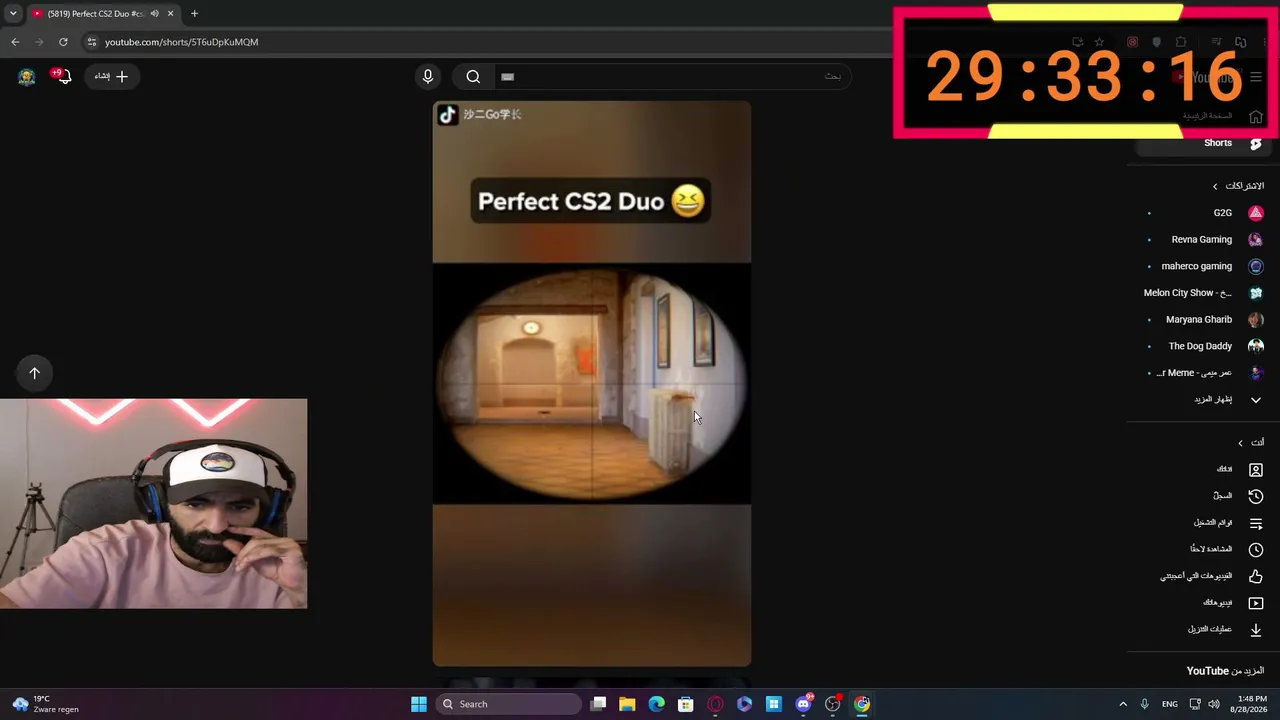Click The Dog Daddy avatar
Viewport: 1280px width, 720px height.
click(x=1256, y=346)
